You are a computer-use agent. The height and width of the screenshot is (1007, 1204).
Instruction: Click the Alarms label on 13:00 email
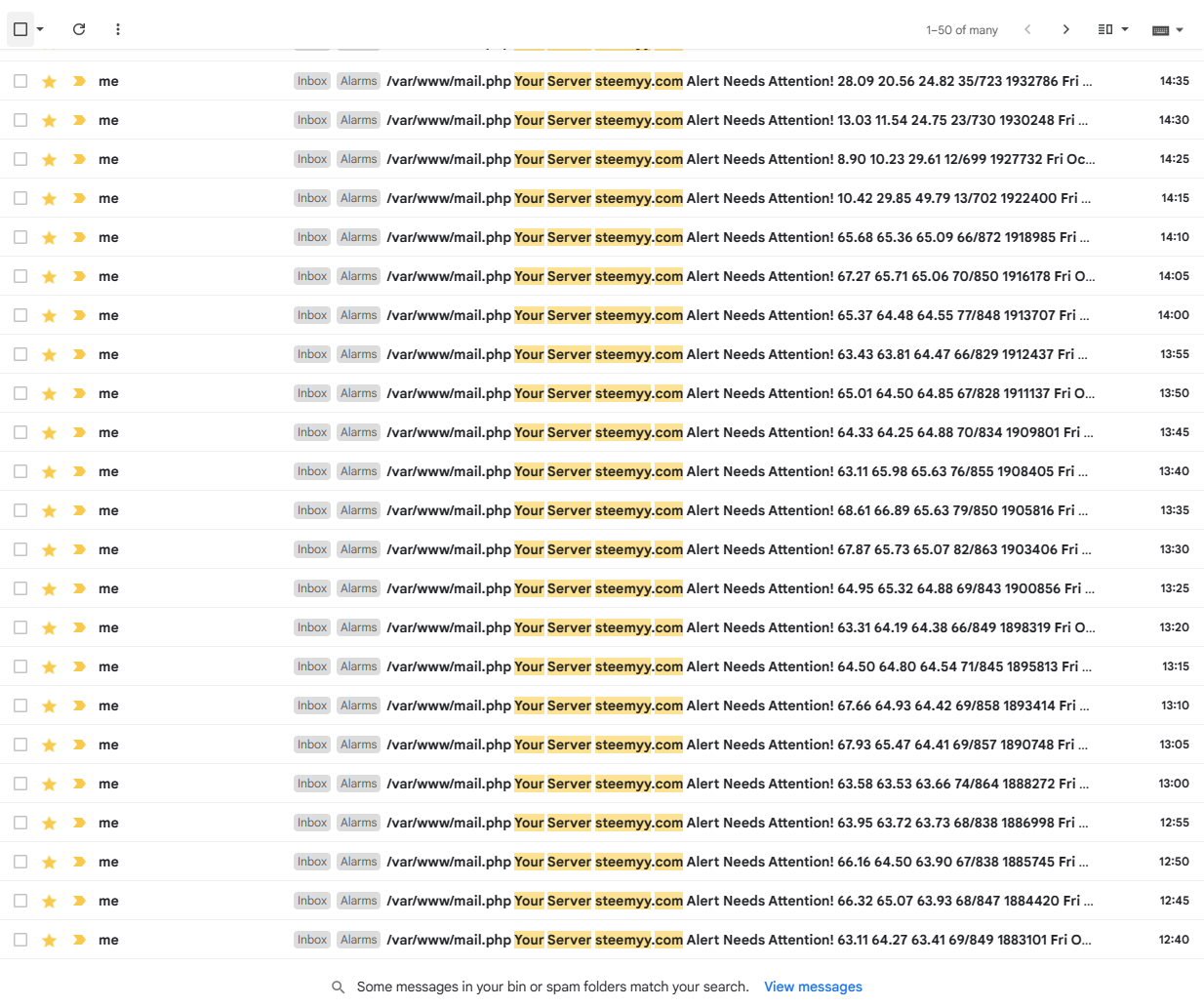pos(358,784)
